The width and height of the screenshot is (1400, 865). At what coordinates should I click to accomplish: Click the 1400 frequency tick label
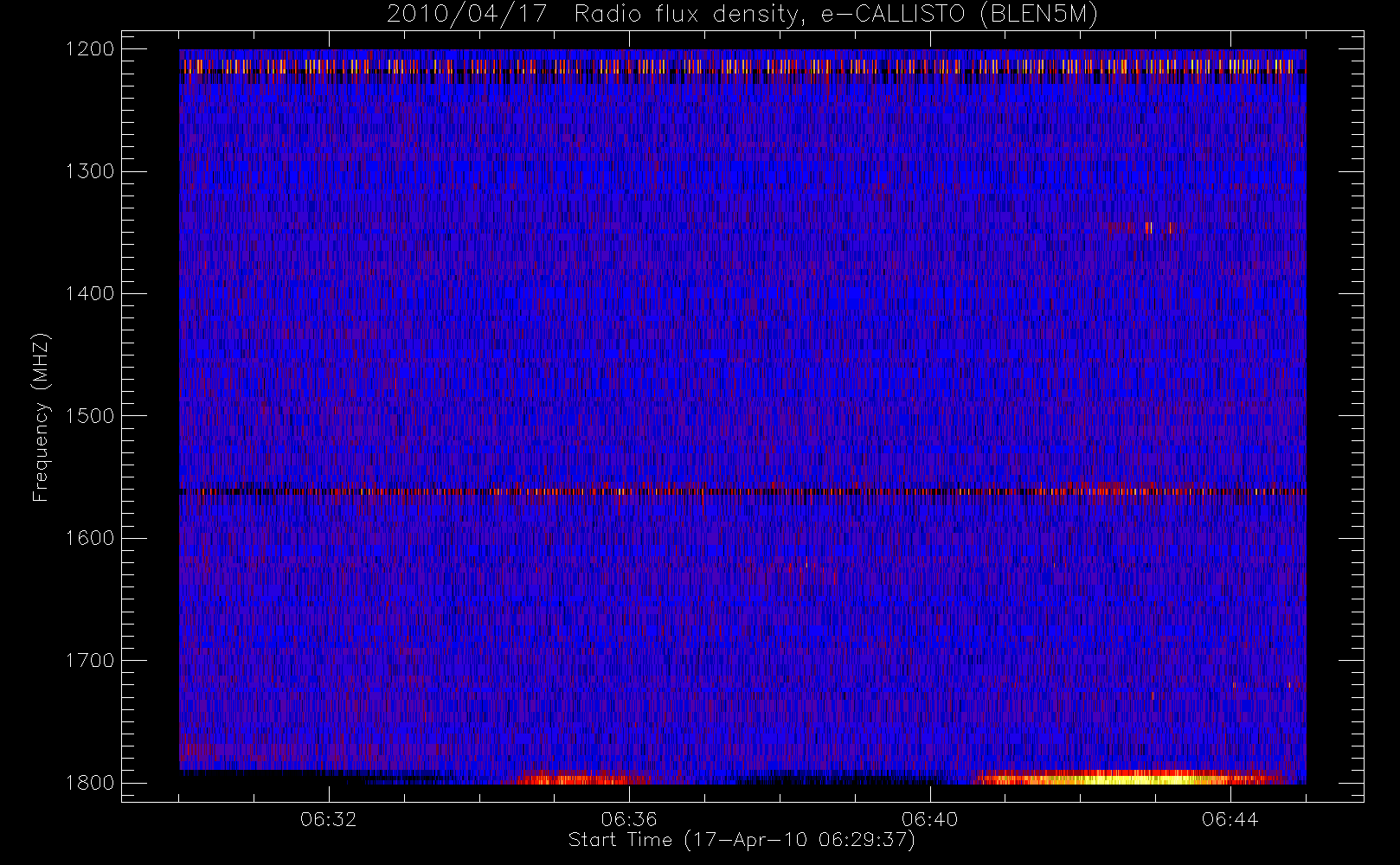90,293
